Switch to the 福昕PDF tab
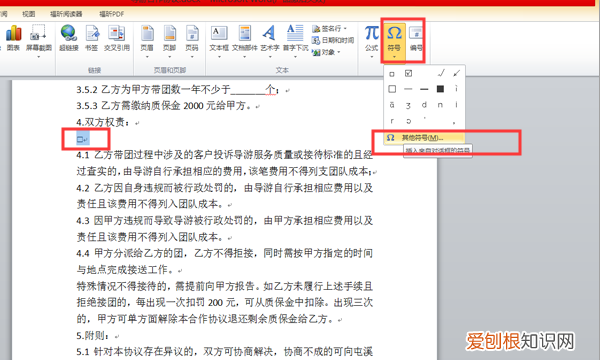 (x=111, y=14)
